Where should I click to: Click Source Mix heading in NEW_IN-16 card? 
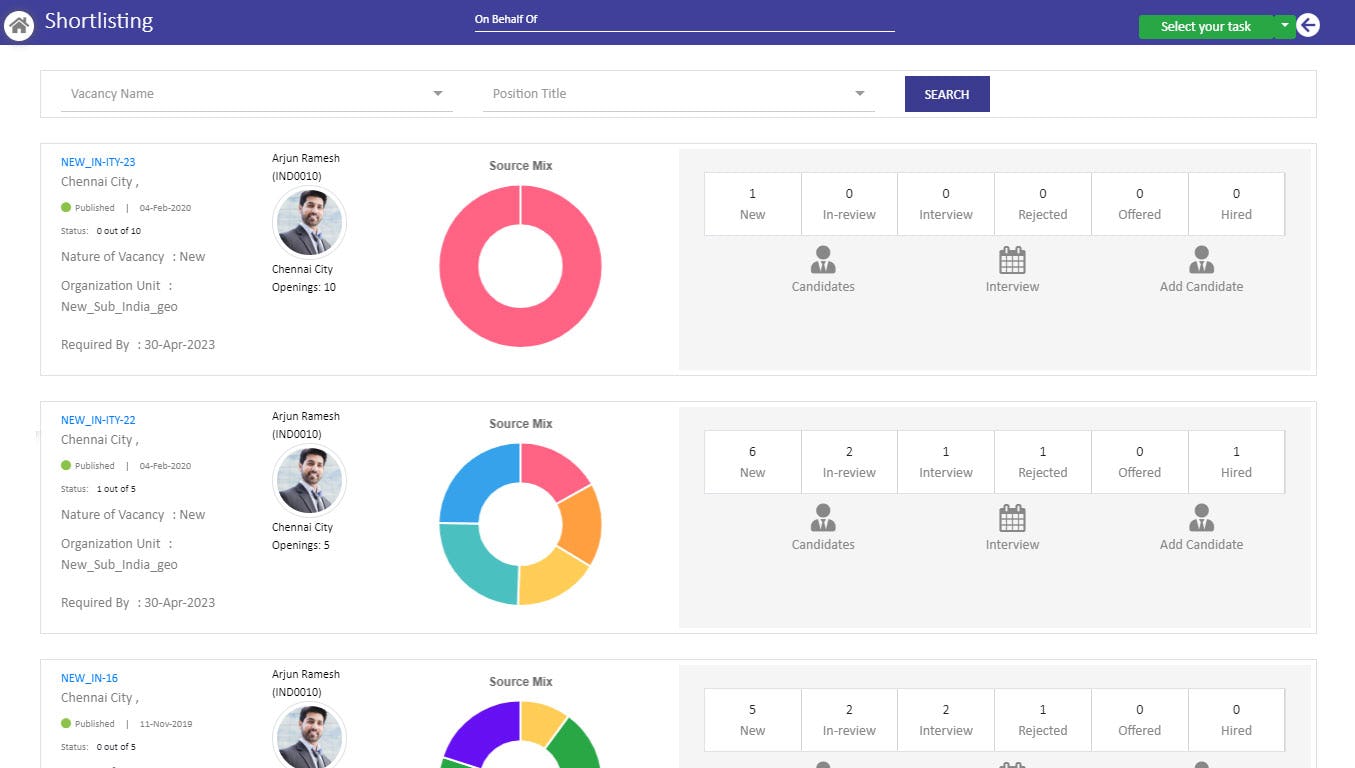coord(520,682)
